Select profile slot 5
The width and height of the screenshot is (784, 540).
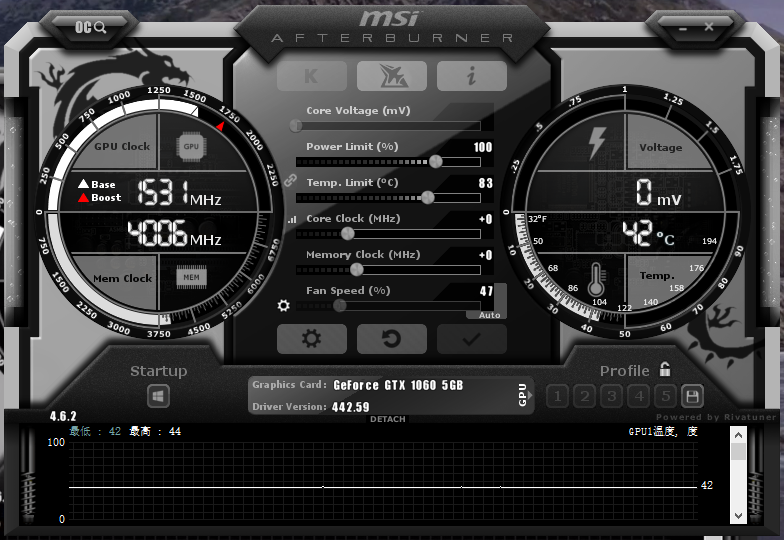(666, 397)
